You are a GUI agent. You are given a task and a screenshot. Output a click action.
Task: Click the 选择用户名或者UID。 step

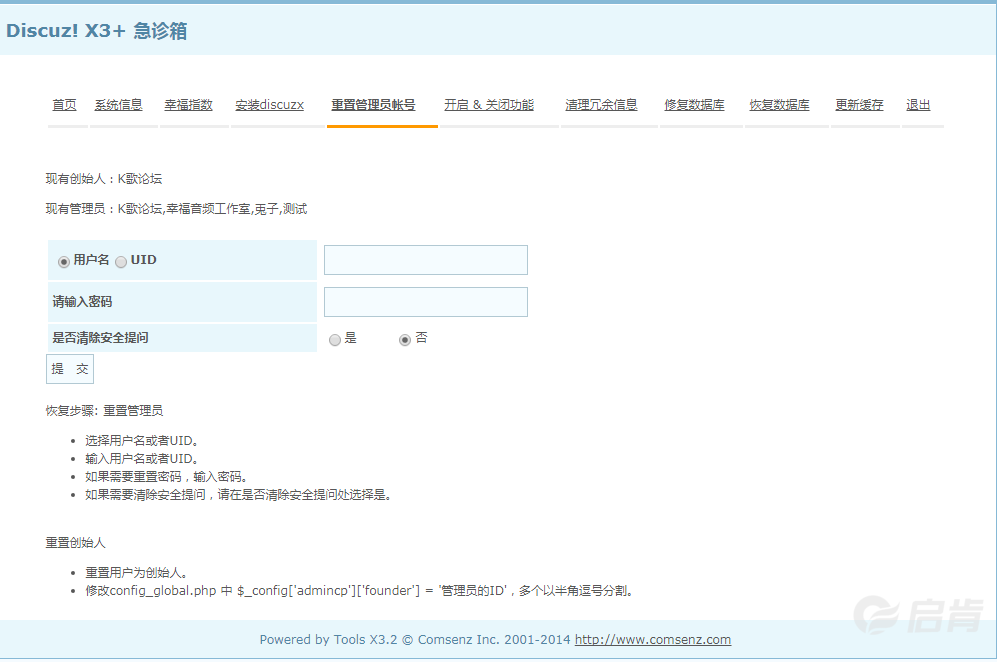click(x=143, y=441)
